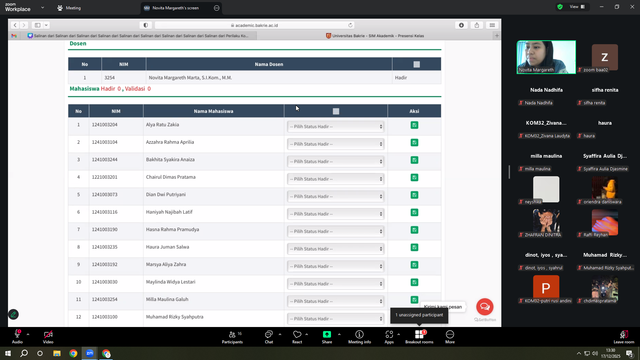The image size is (640, 360).
Task: Open status dropdown for Bakhita Syakira Anaiza
Action: 336,162
